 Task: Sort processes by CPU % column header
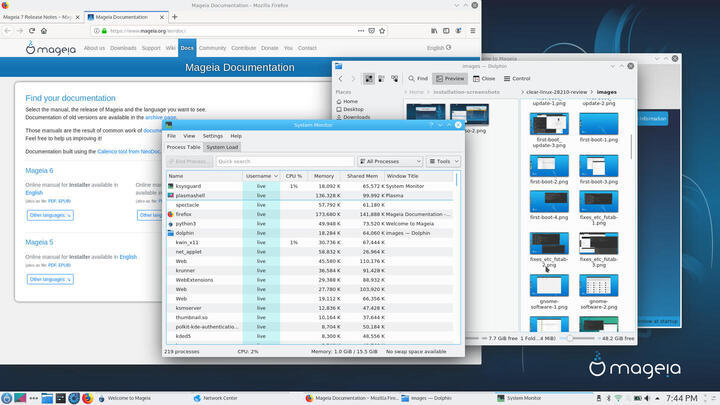tap(293, 176)
